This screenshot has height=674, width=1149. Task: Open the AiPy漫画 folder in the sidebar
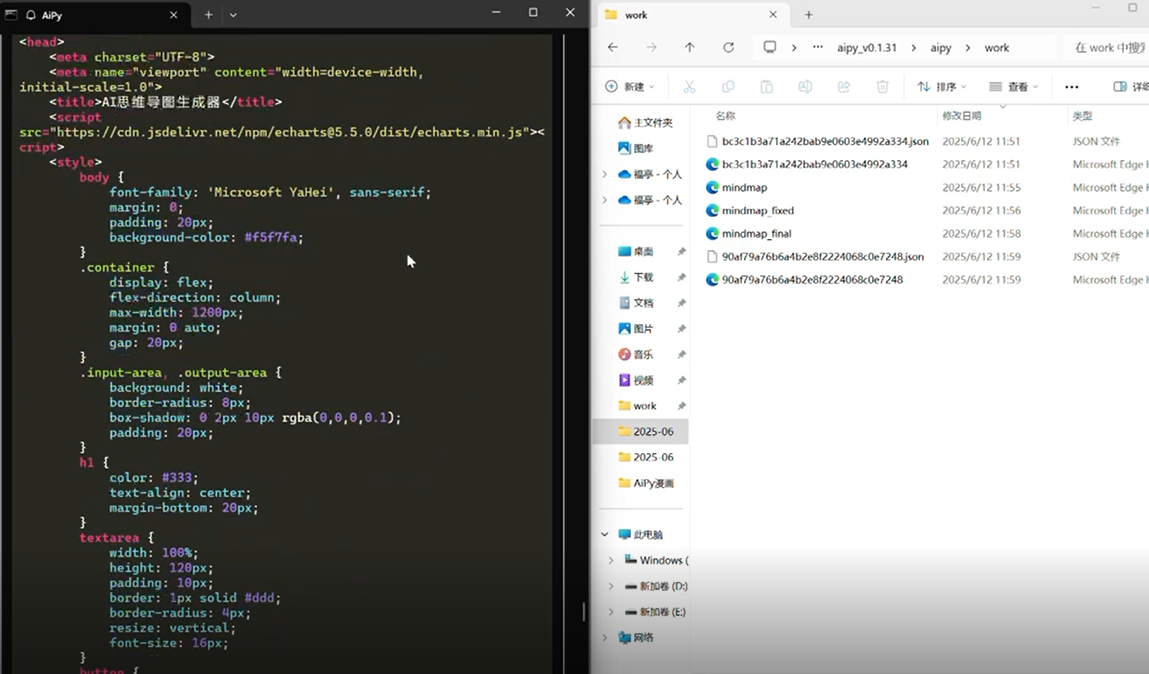pyautogui.click(x=646, y=483)
